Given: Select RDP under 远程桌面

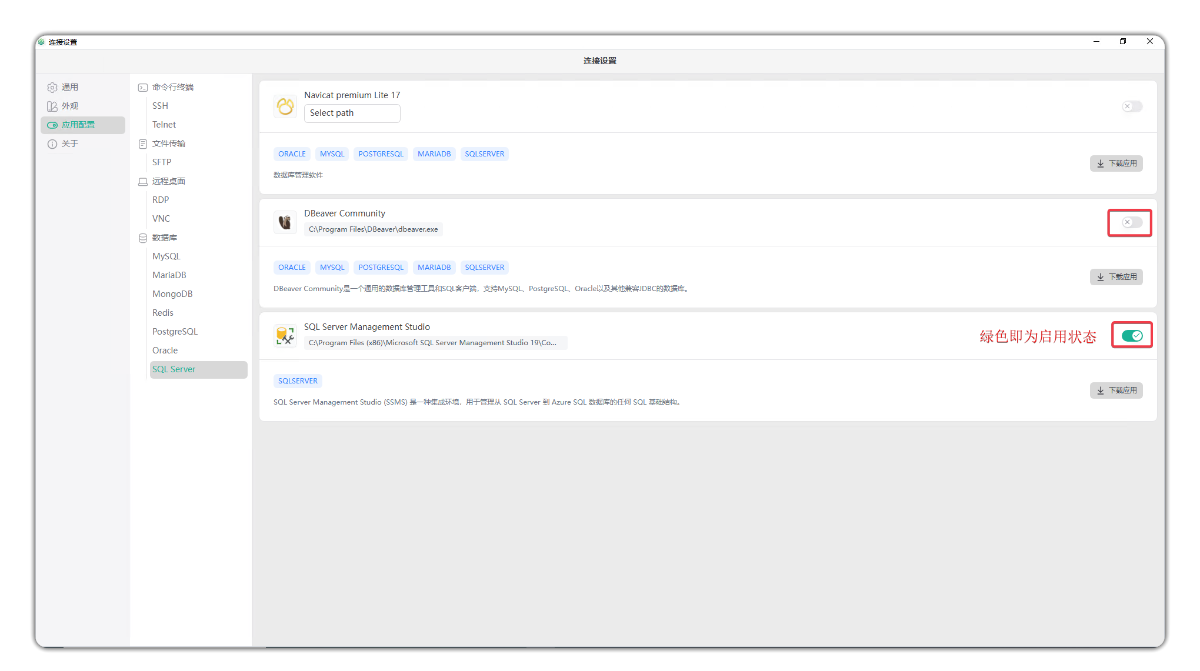Looking at the screenshot, I should tap(160, 200).
